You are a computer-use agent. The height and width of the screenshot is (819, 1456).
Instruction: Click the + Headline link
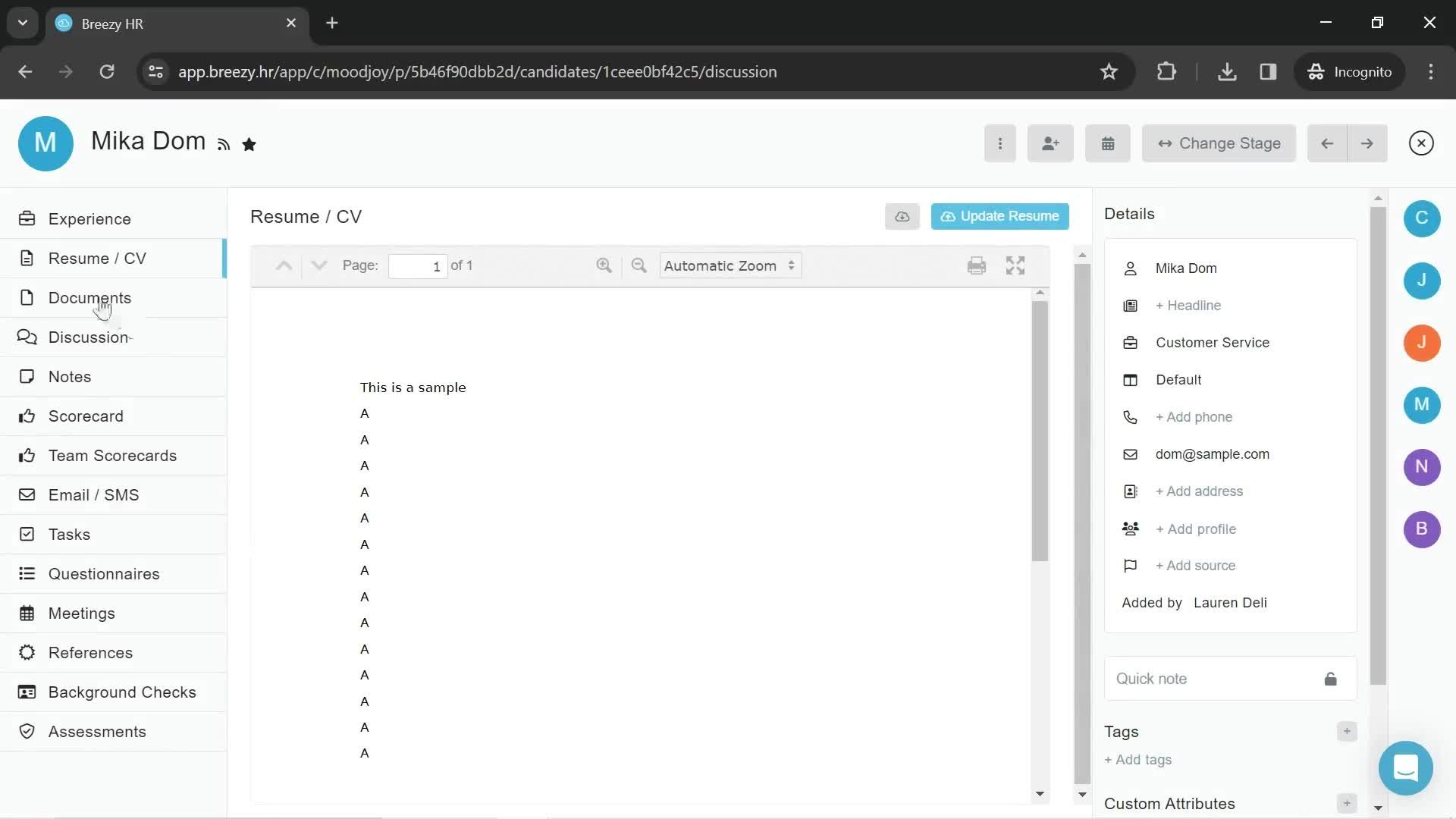pos(1188,306)
